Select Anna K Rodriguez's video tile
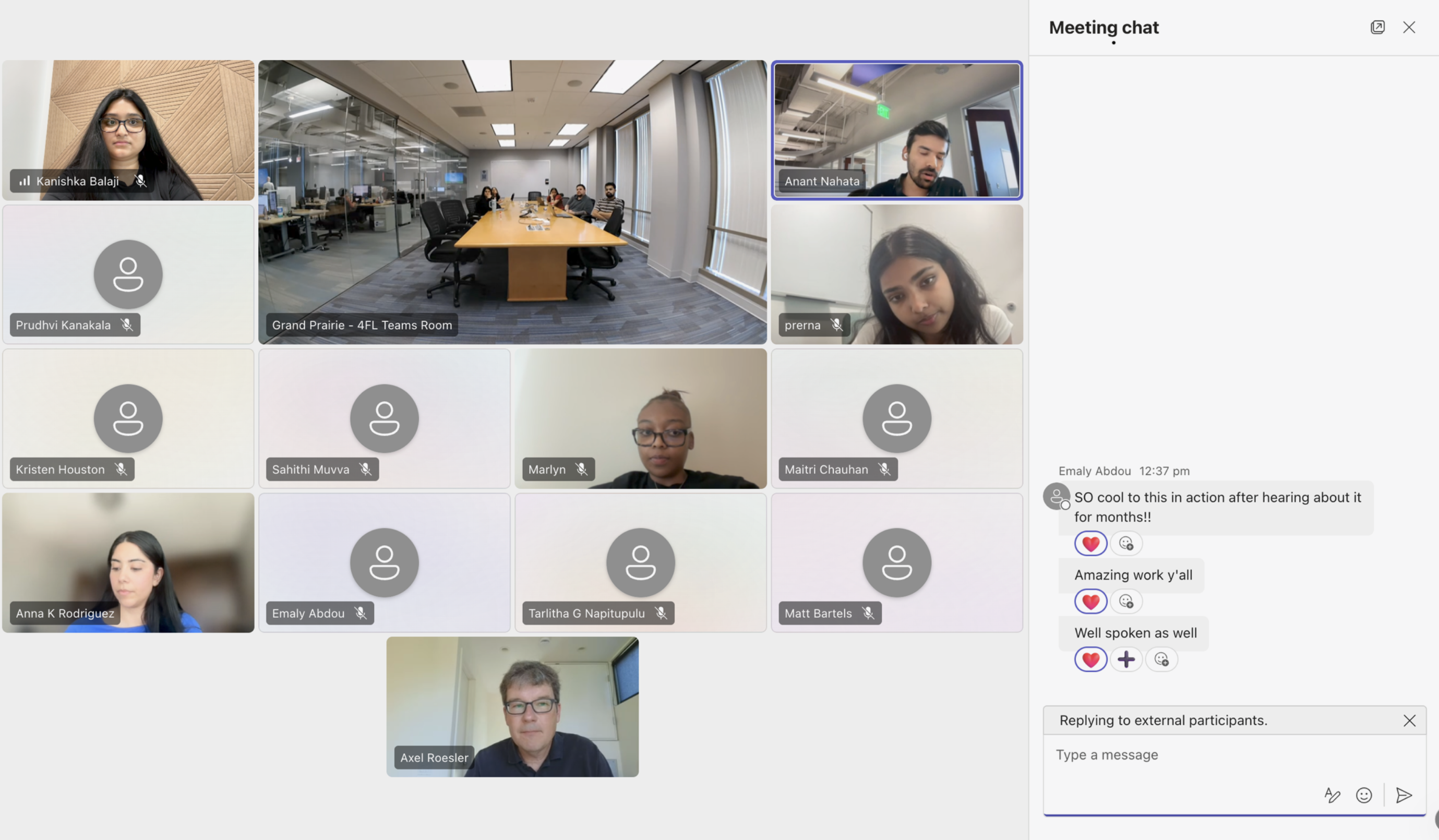This screenshot has width=1439, height=840. [x=128, y=562]
